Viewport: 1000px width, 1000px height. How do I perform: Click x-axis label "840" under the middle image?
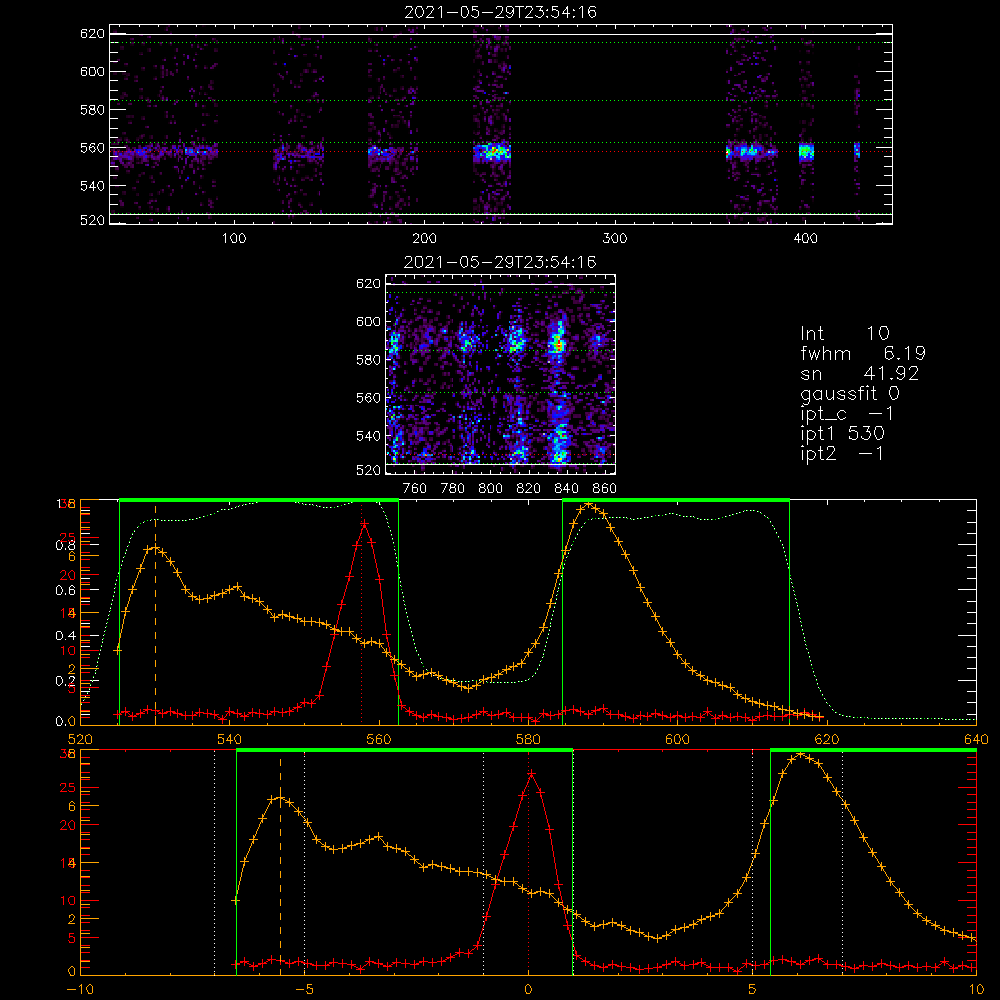click(566, 489)
